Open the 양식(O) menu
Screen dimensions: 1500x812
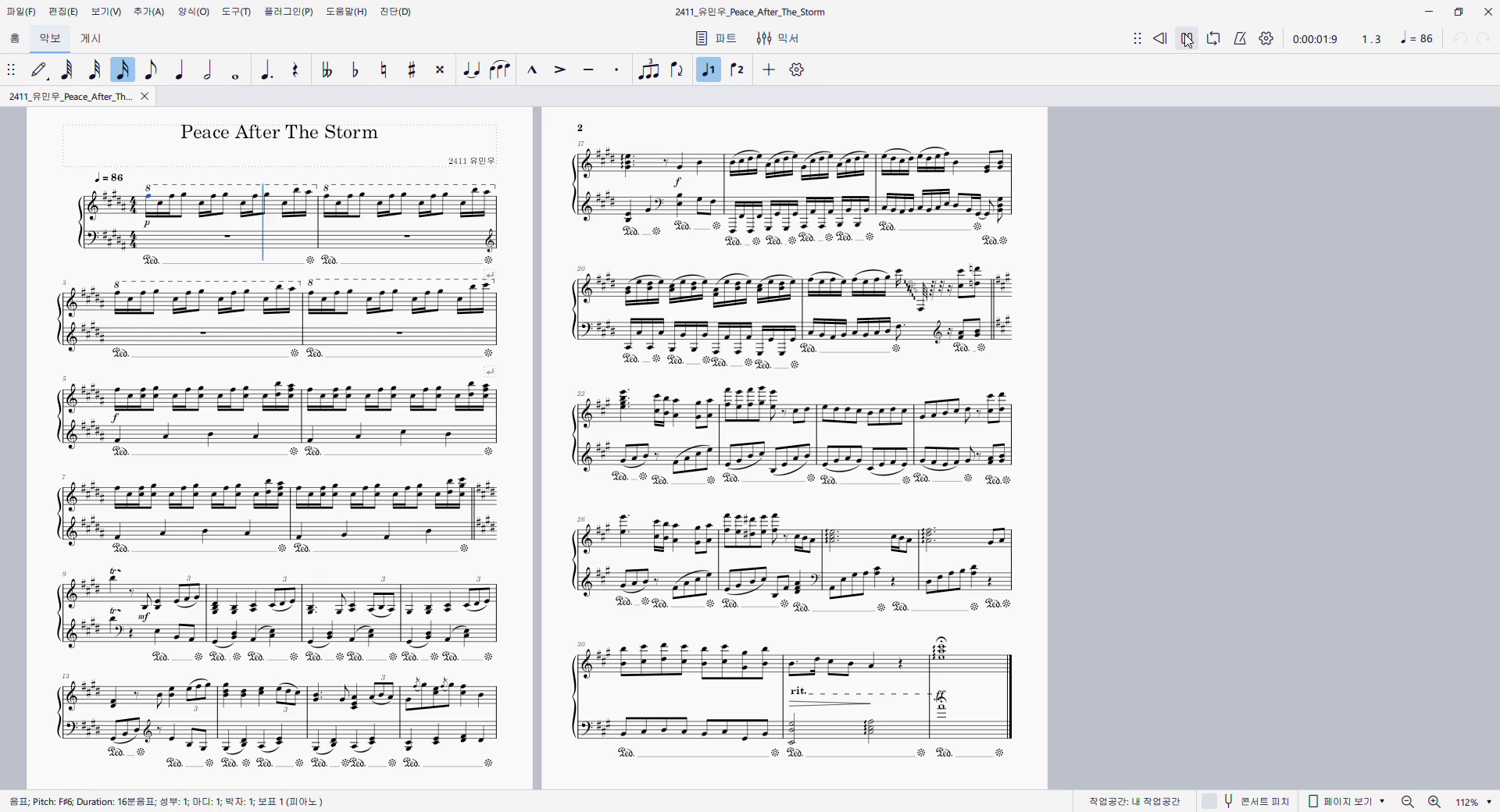tap(194, 12)
